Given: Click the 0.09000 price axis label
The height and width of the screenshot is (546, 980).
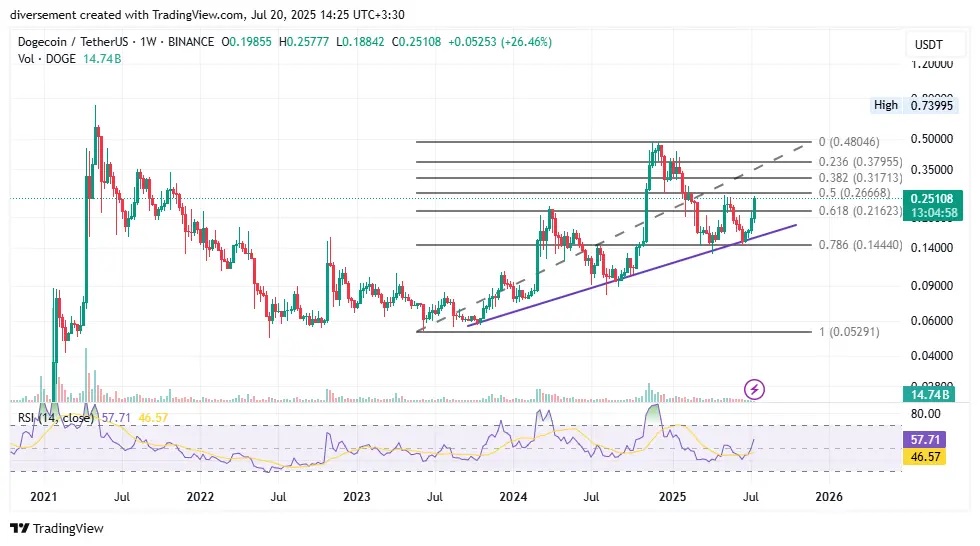Looking at the screenshot, I should pyautogui.click(x=931, y=285).
